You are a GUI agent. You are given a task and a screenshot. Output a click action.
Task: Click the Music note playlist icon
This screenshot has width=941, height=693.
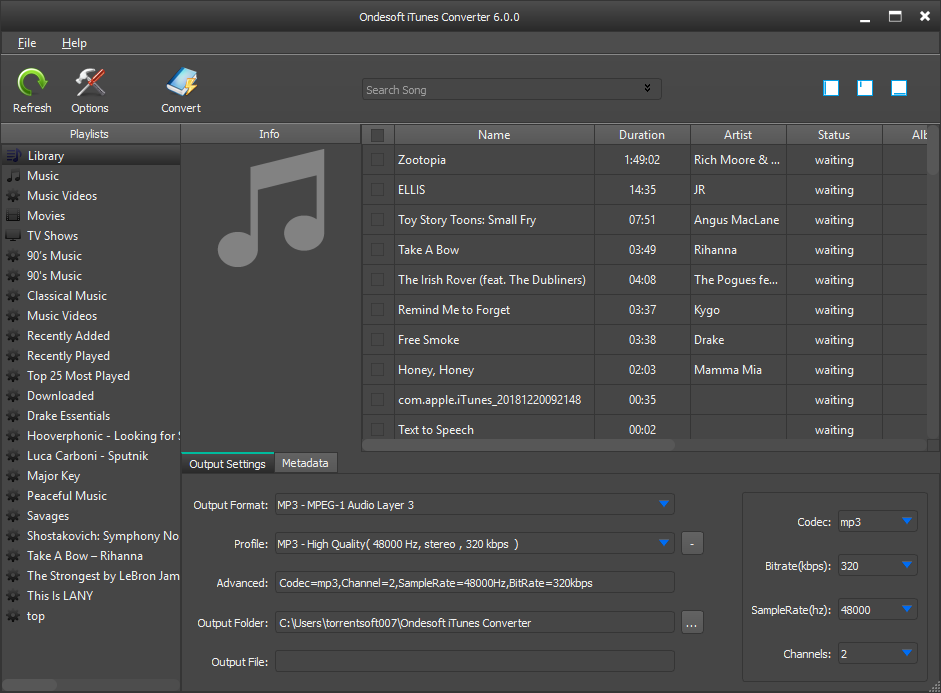[13, 176]
